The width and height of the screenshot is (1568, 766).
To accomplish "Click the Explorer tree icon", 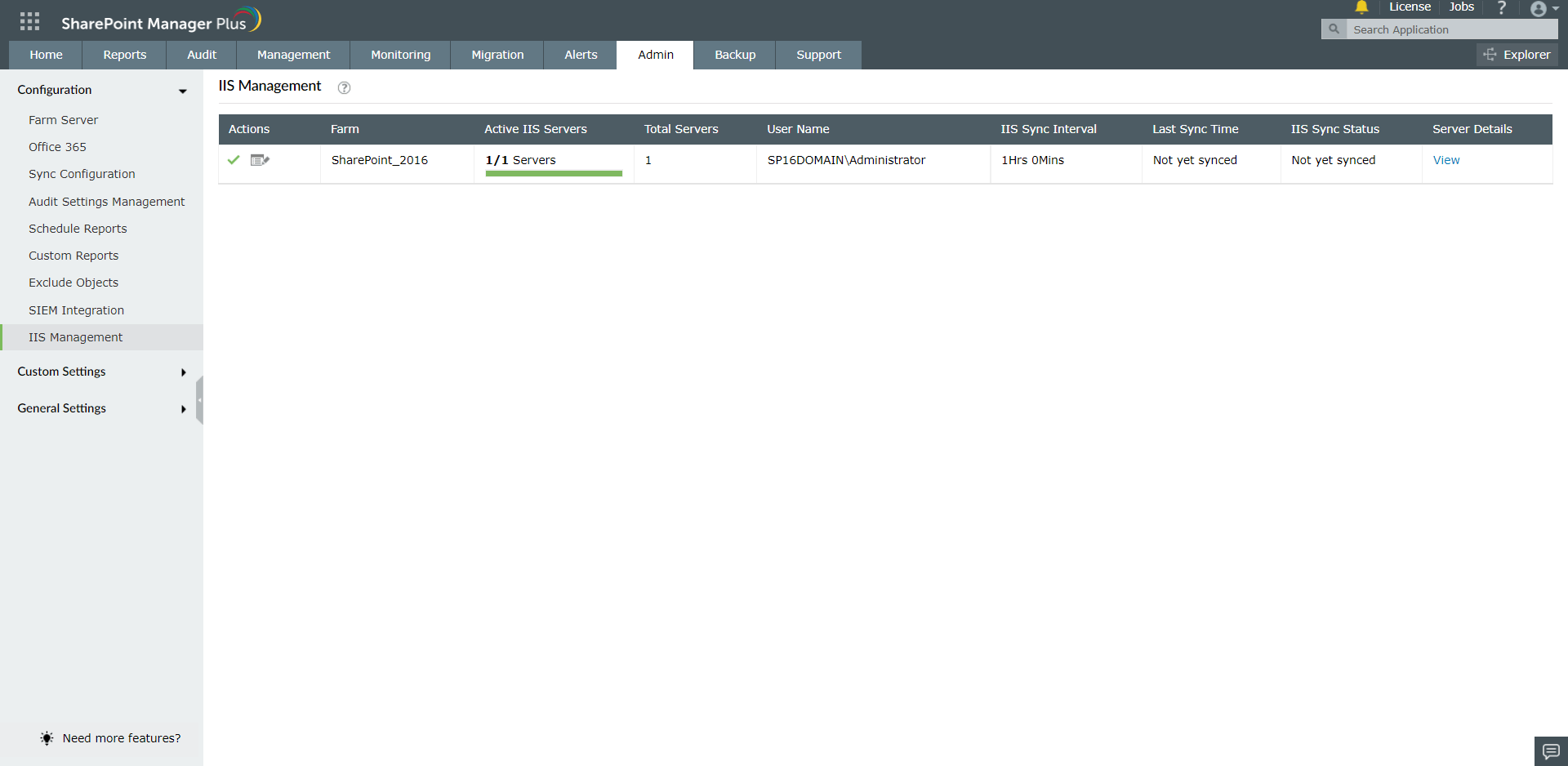I will pyautogui.click(x=1491, y=54).
